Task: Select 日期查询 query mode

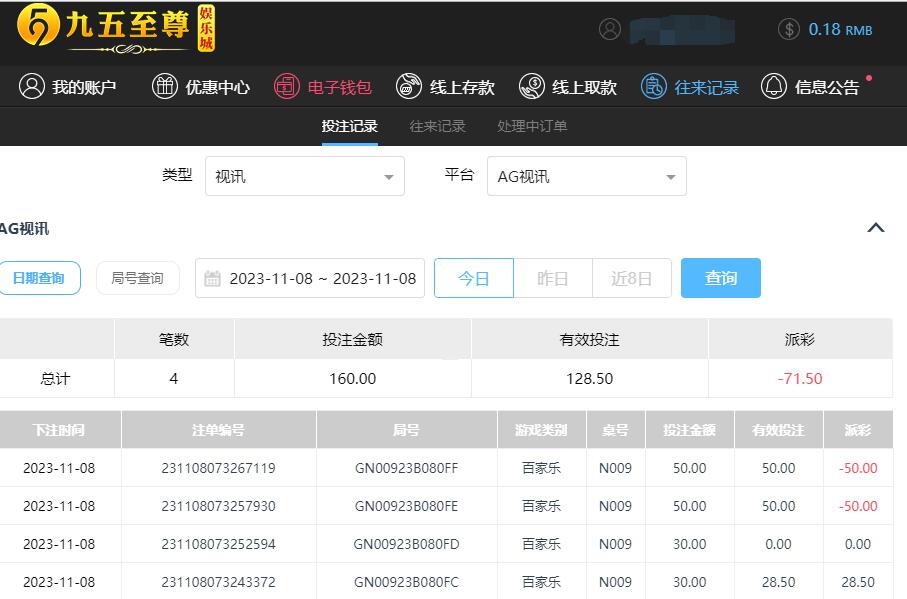Action: tap(39, 278)
